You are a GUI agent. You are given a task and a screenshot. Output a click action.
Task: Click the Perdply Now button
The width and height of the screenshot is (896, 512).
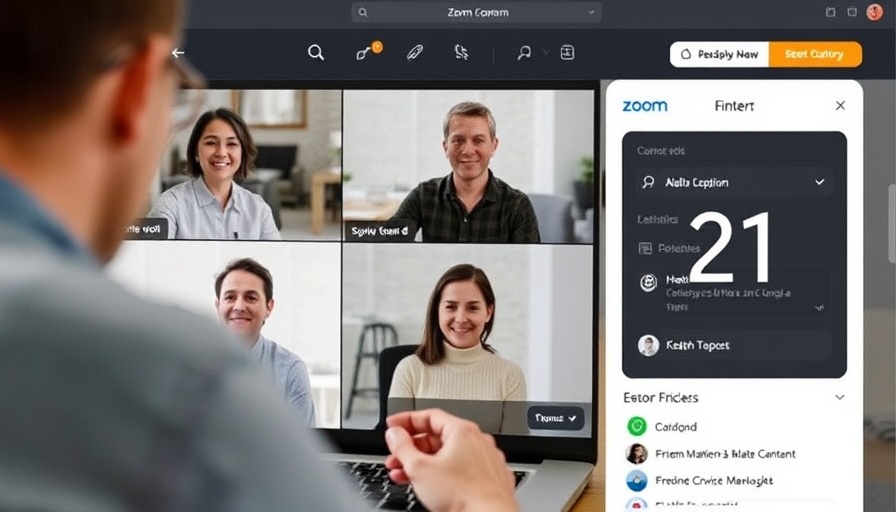click(x=719, y=54)
